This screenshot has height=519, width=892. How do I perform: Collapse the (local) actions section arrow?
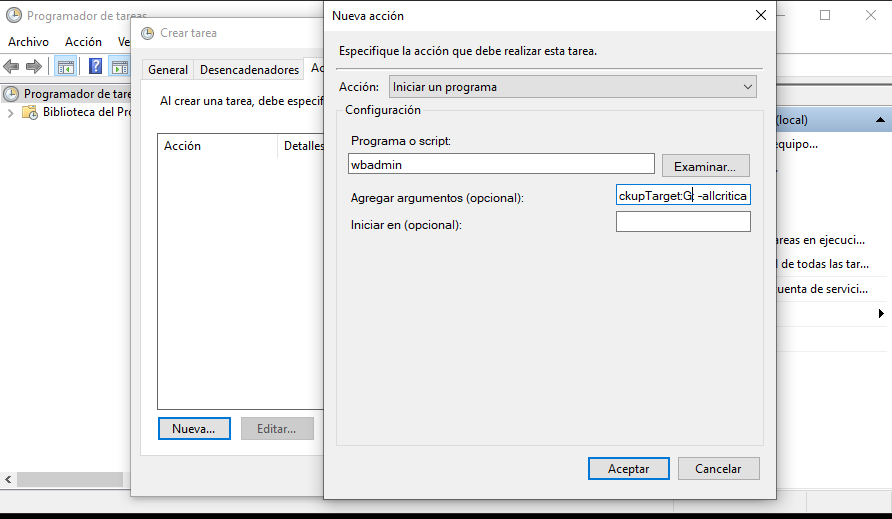(880, 120)
